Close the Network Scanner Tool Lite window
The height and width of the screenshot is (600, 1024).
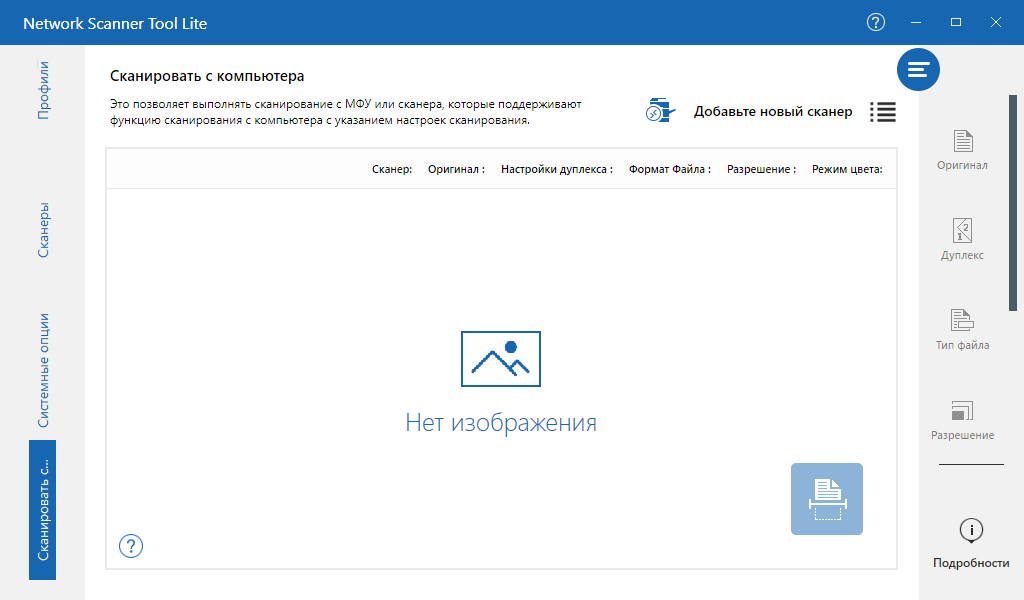coord(996,22)
